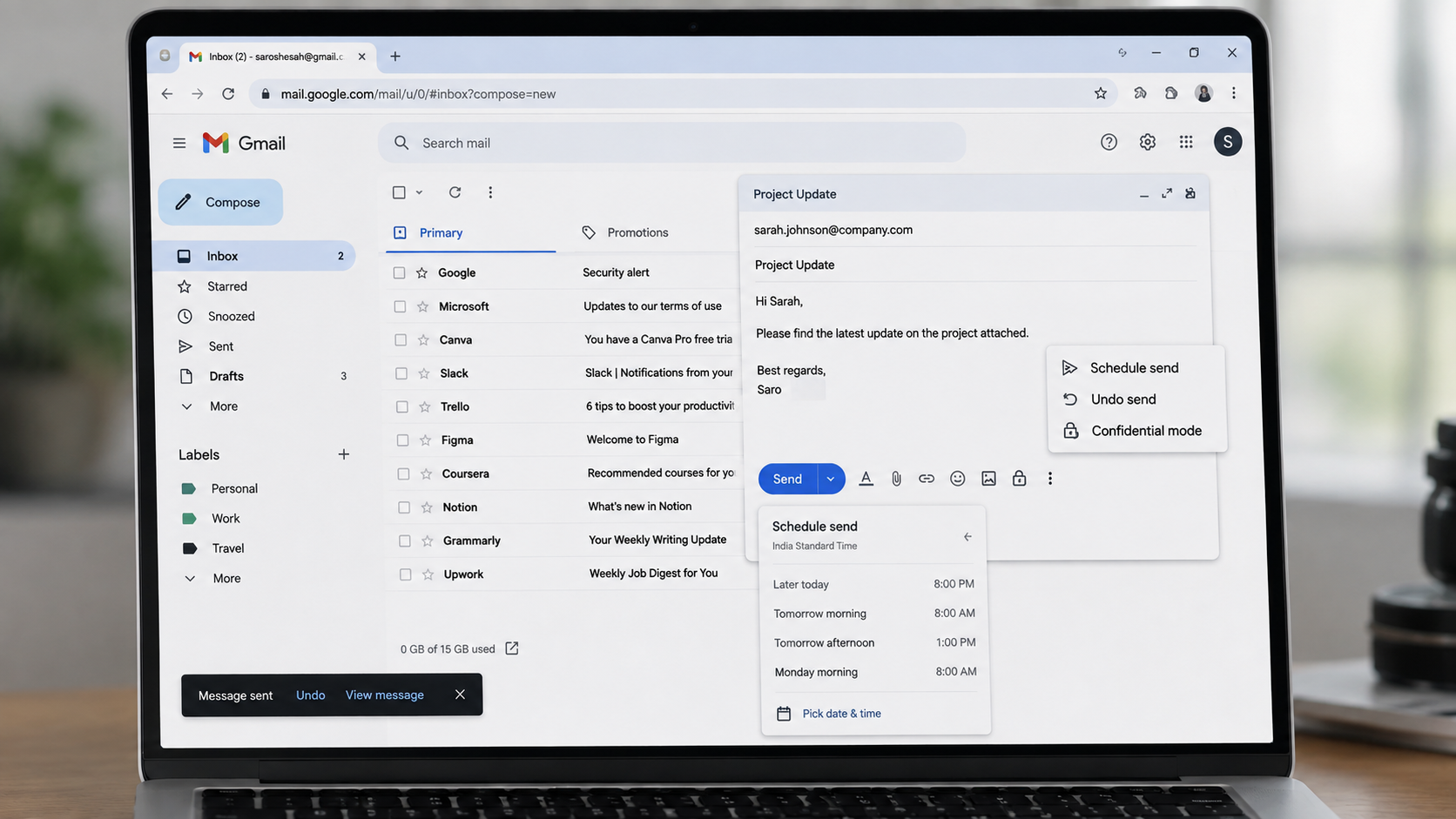Viewport: 1456px width, 819px height.
Task: Schedule for Later today 8:00 PM
Action: click(874, 584)
